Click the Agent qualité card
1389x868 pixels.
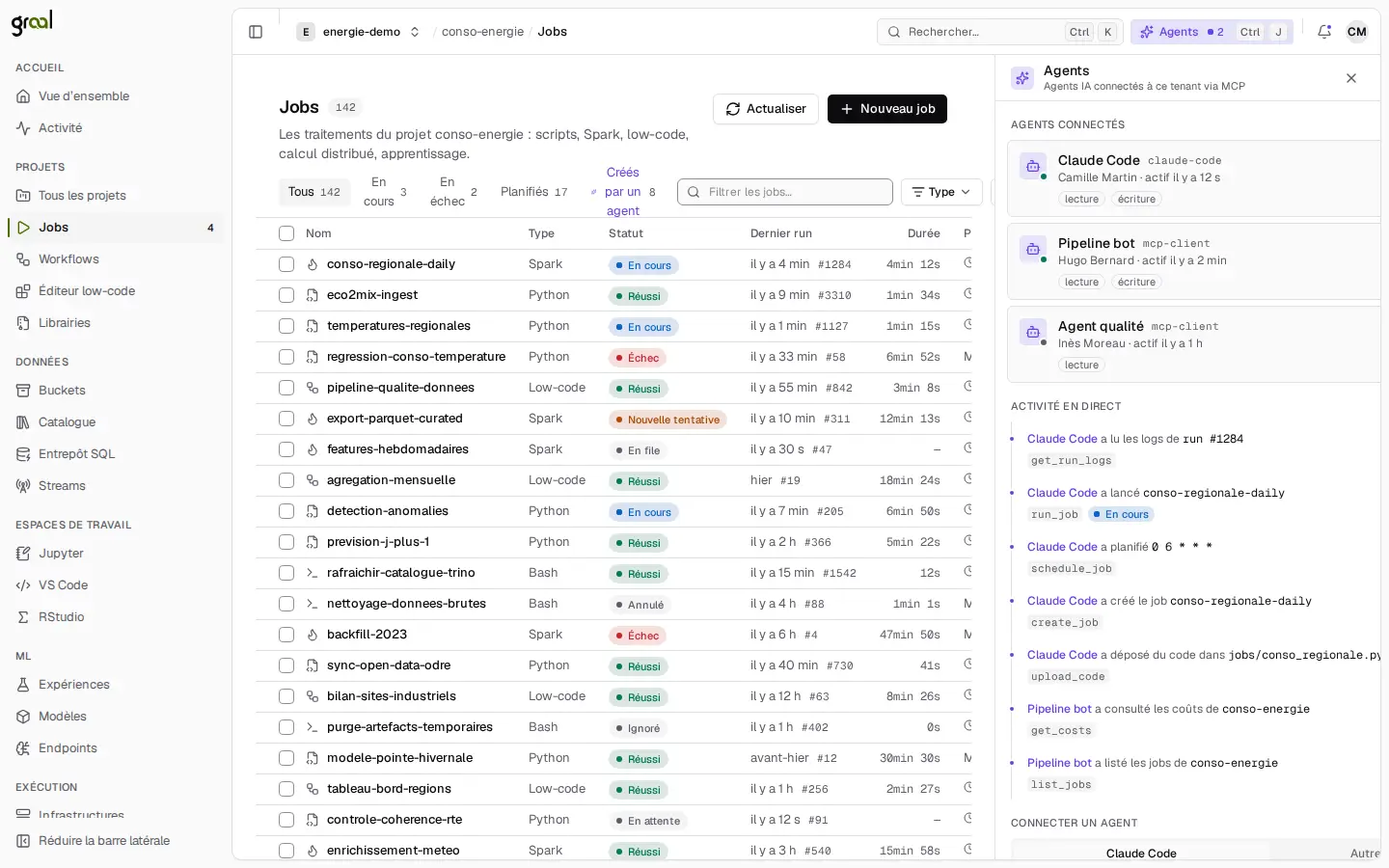click(1193, 344)
